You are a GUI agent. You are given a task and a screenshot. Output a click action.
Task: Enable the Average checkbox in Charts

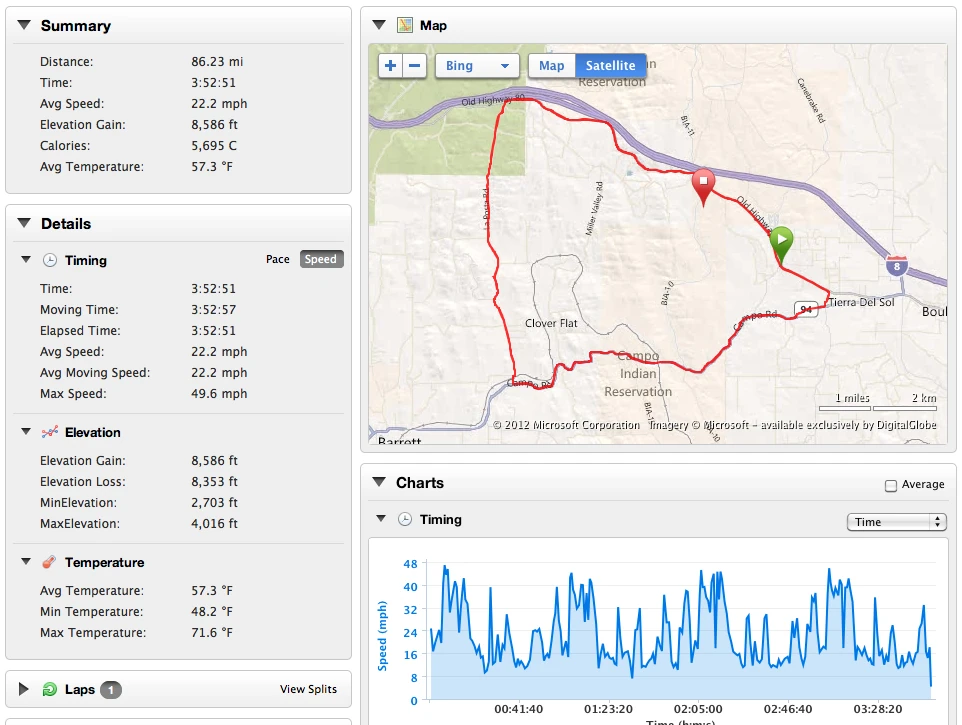click(891, 485)
